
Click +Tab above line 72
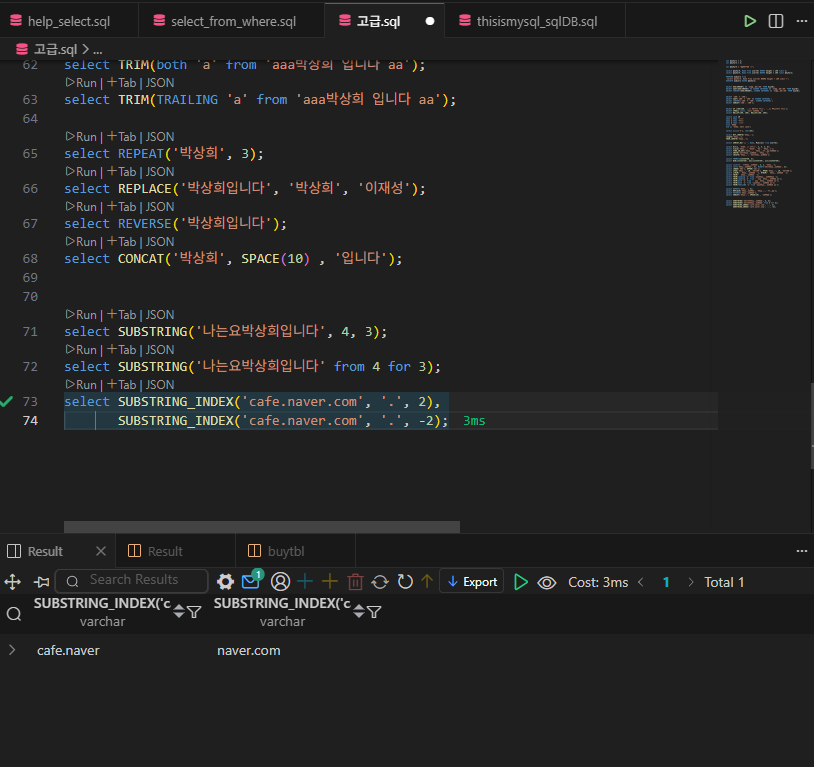point(121,349)
